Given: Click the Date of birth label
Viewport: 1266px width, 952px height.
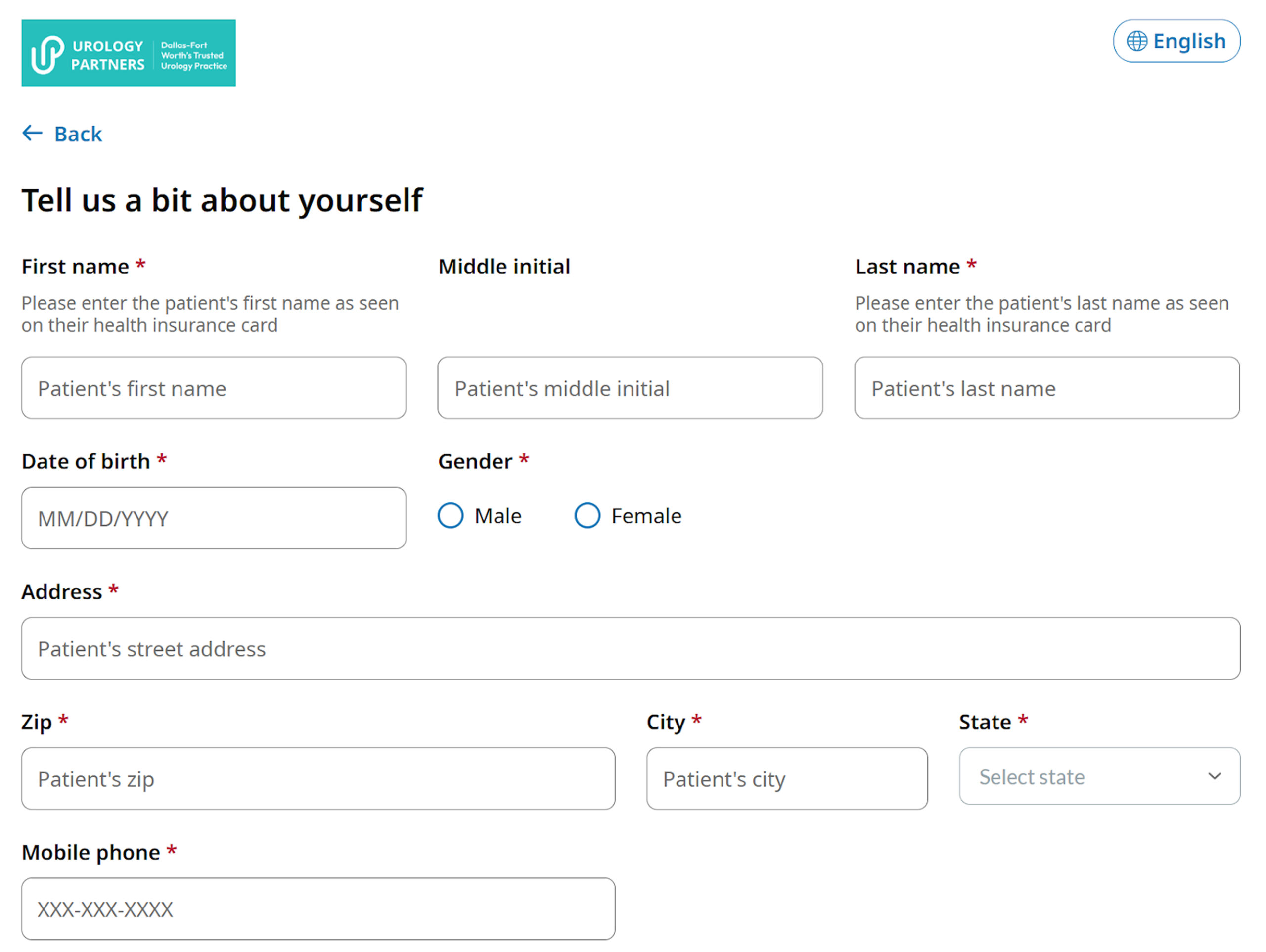Looking at the screenshot, I should (x=86, y=461).
